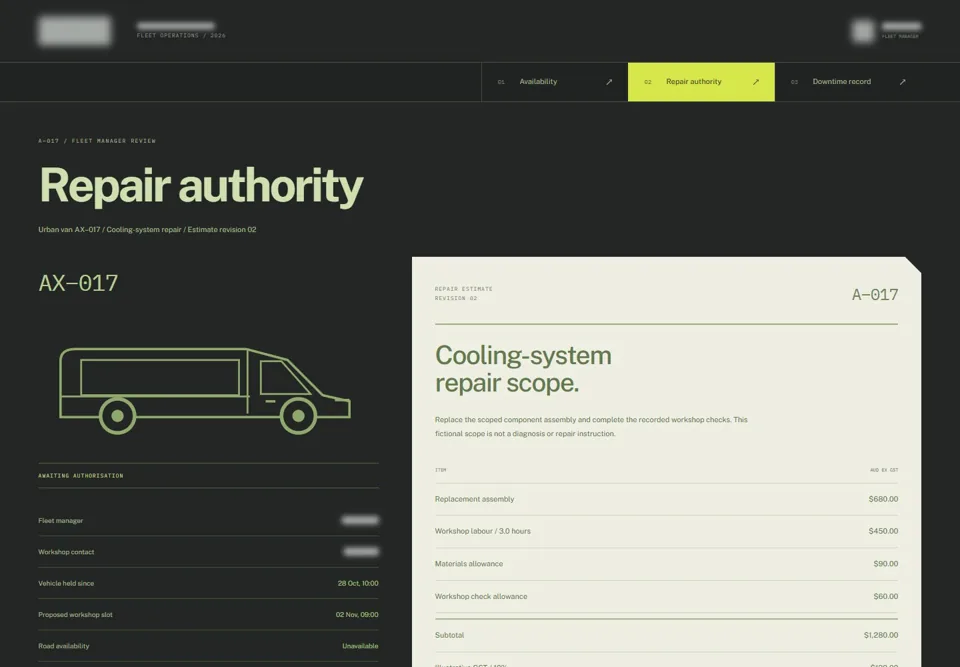Select the Workshop check allowance row

(666, 596)
